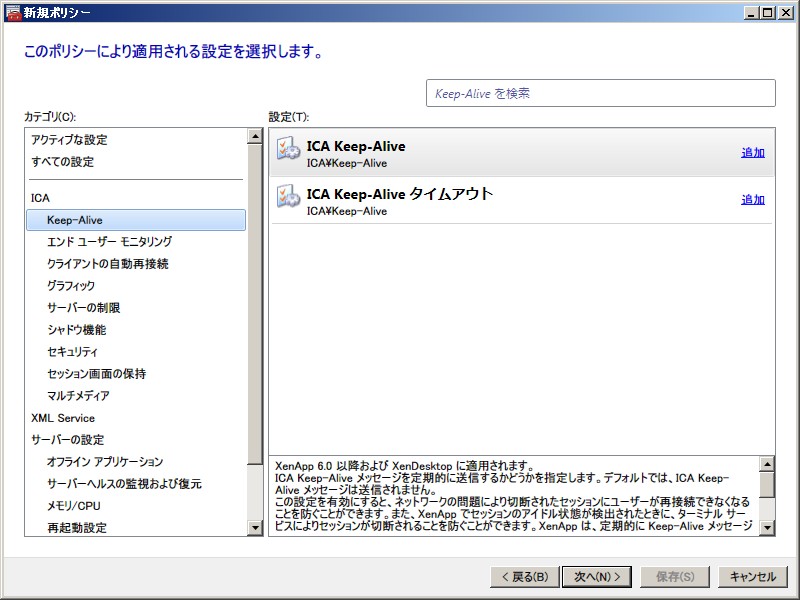Click the 新規ポリシー title bar icon

tap(12, 12)
